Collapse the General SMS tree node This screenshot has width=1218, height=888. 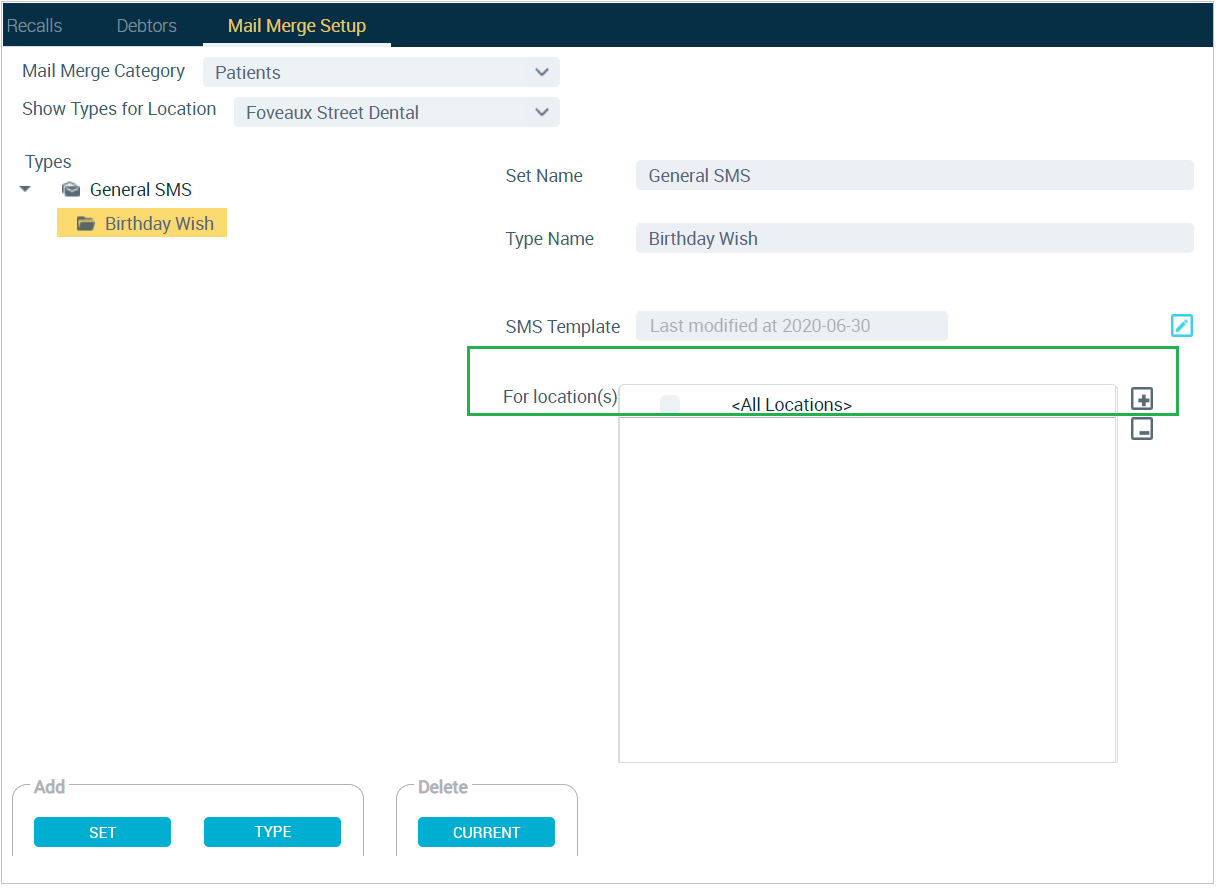point(26,189)
